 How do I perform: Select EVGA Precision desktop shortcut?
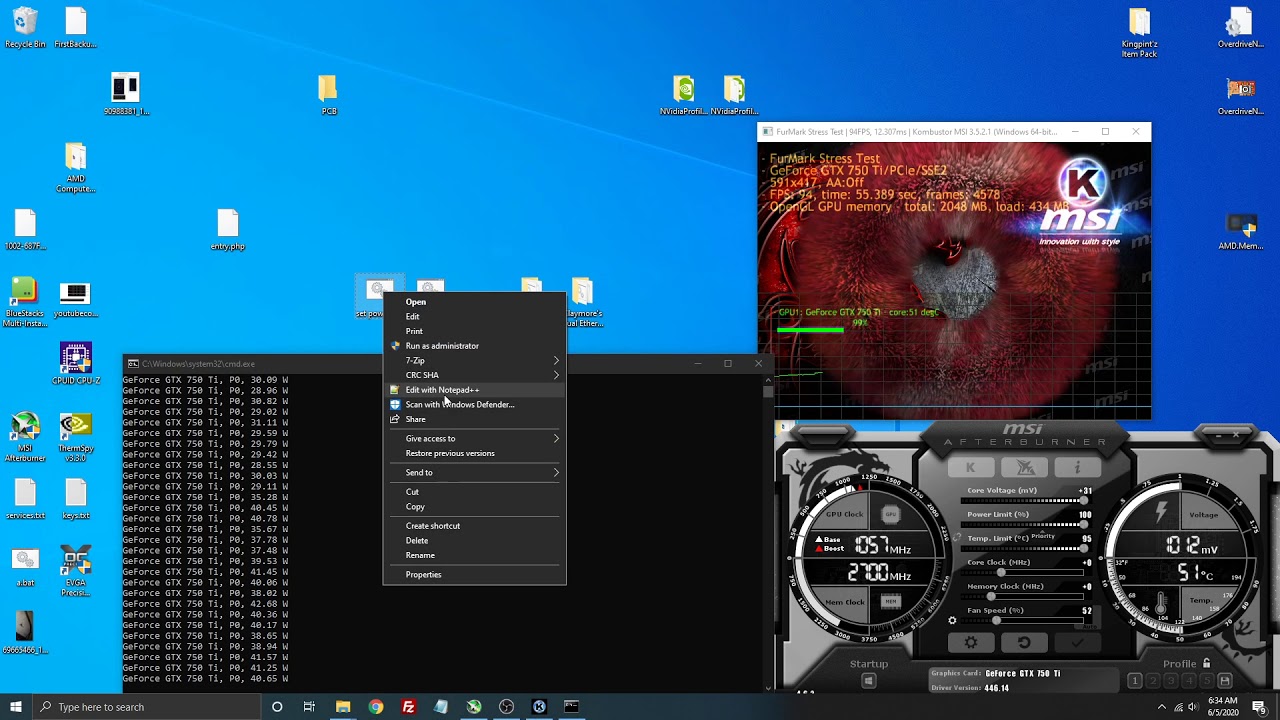click(x=75, y=572)
